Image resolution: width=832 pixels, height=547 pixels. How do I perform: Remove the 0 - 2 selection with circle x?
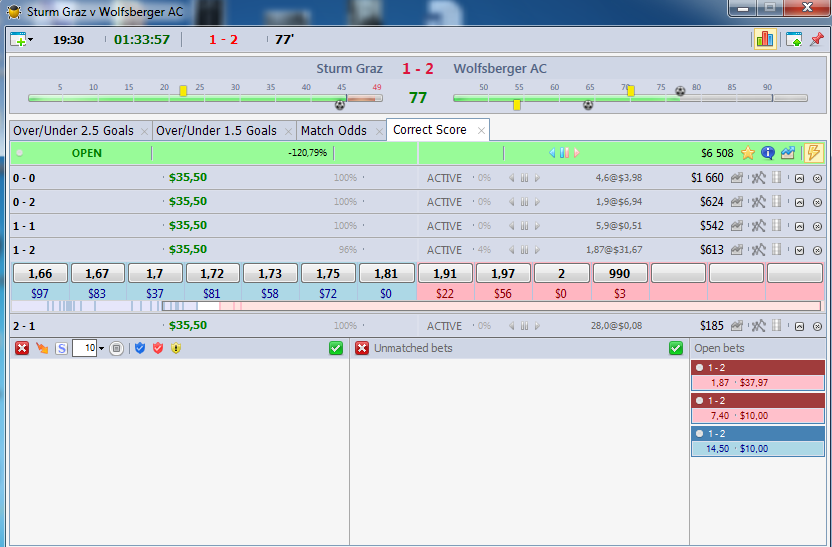[x=817, y=203]
